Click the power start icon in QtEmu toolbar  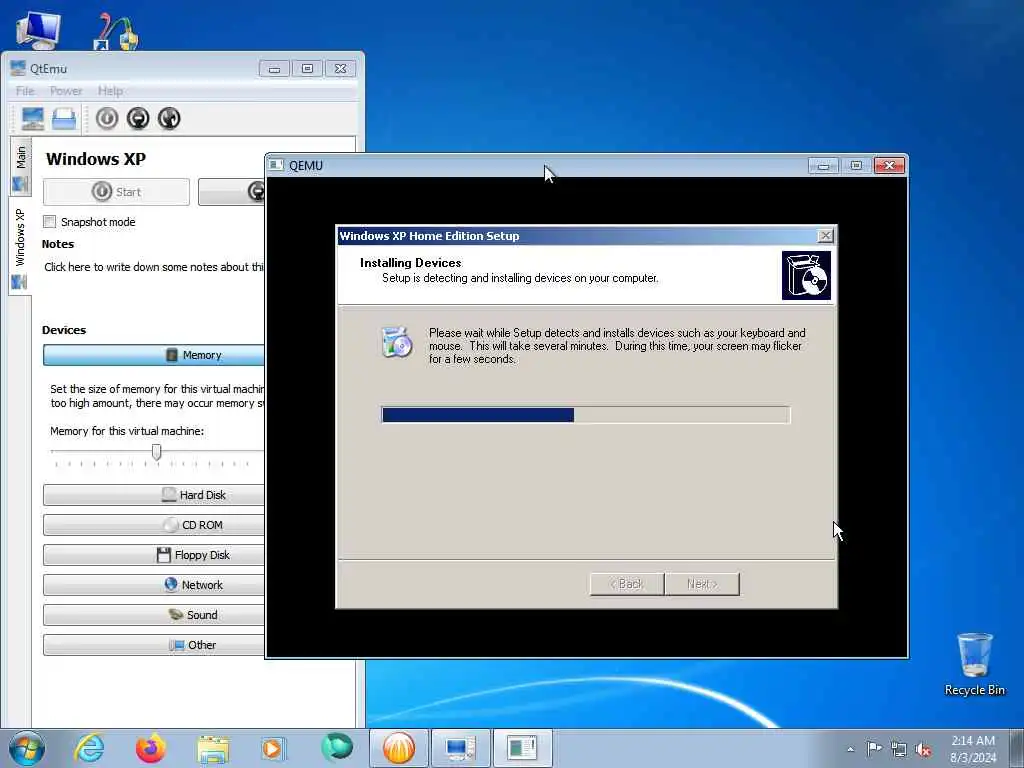(107, 118)
